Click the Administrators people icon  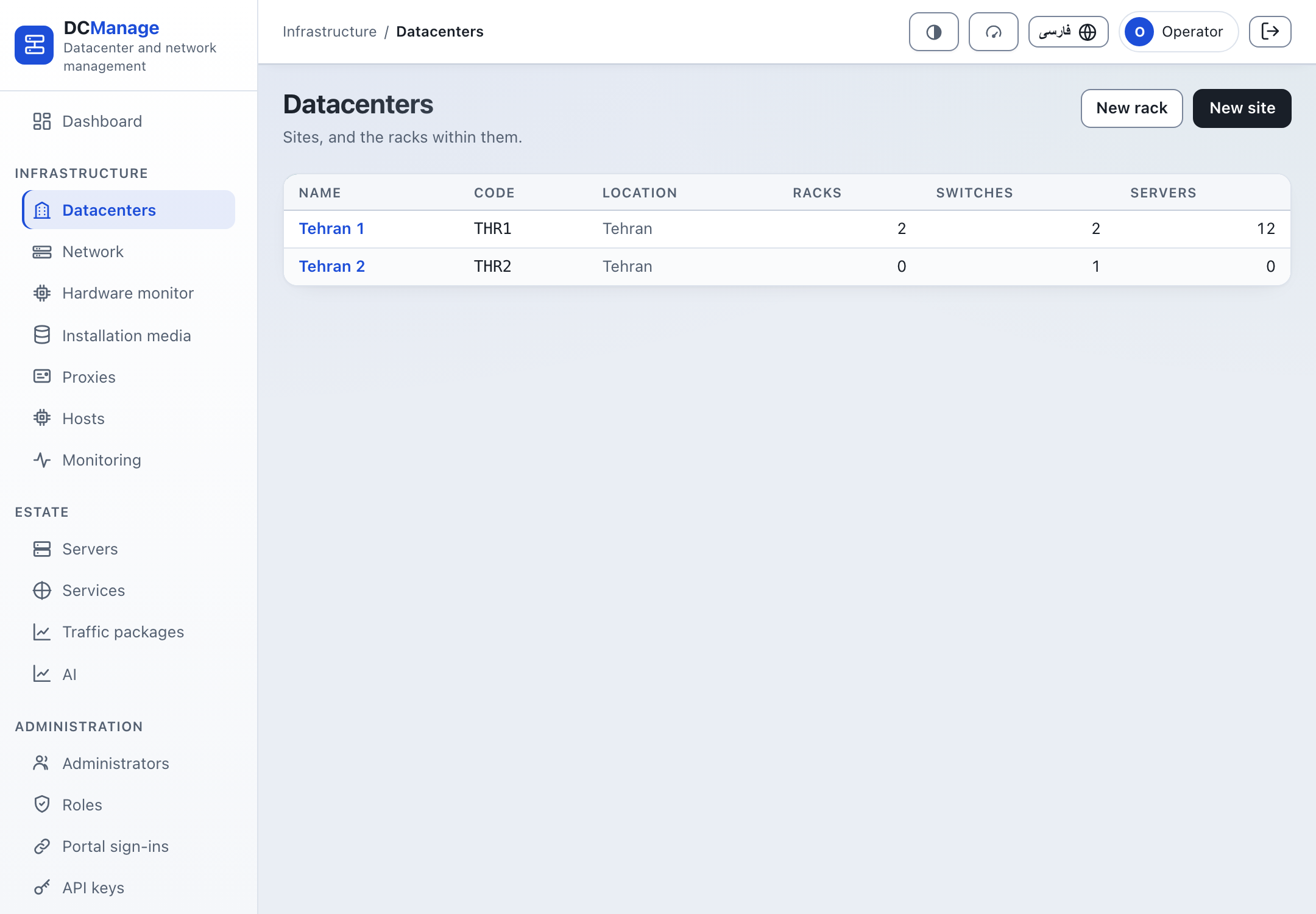click(x=42, y=762)
